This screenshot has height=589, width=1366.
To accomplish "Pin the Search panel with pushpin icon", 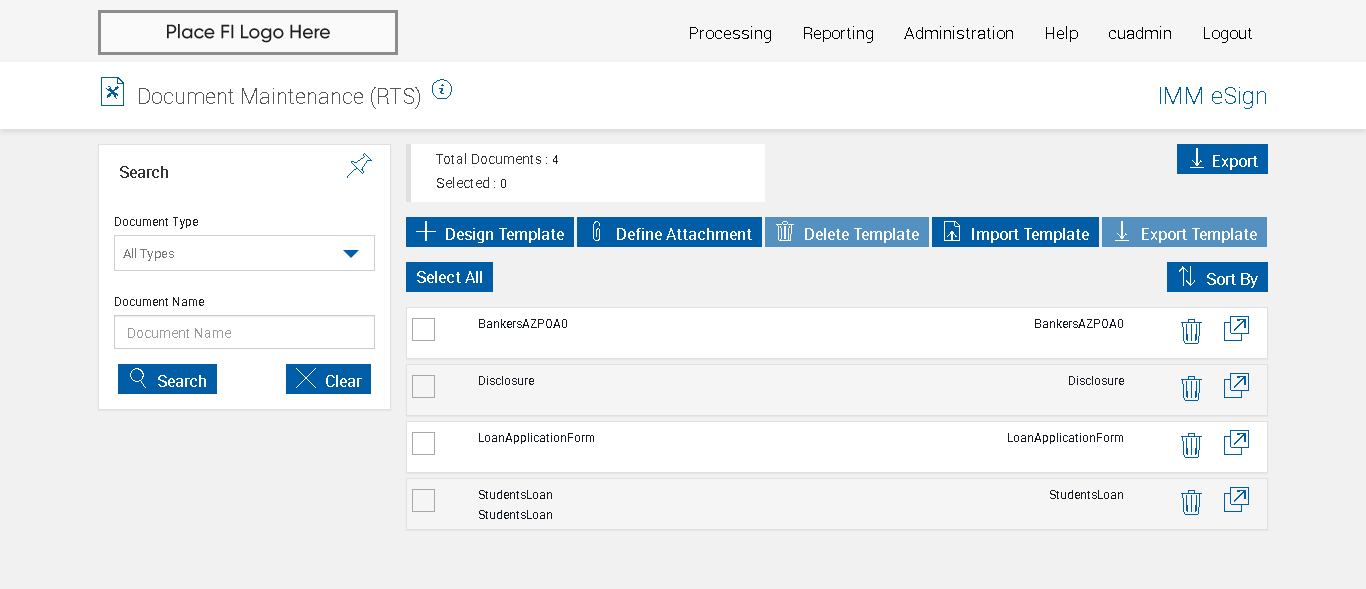I will click(x=359, y=166).
